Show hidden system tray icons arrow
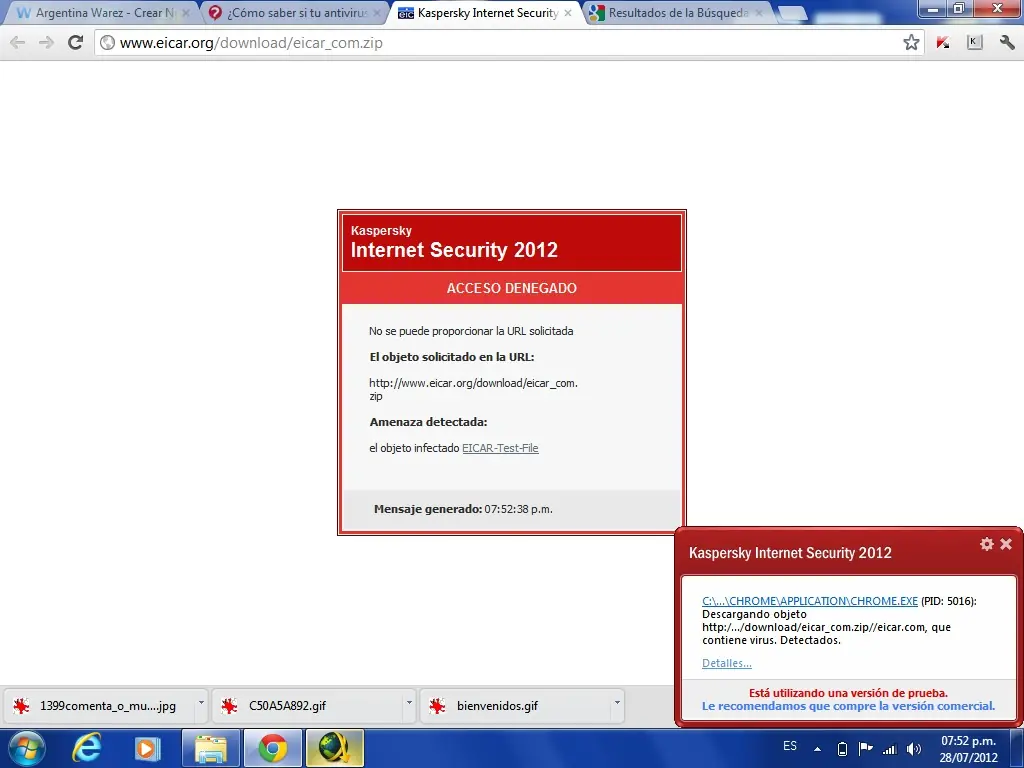The image size is (1024, 768). tap(817, 749)
